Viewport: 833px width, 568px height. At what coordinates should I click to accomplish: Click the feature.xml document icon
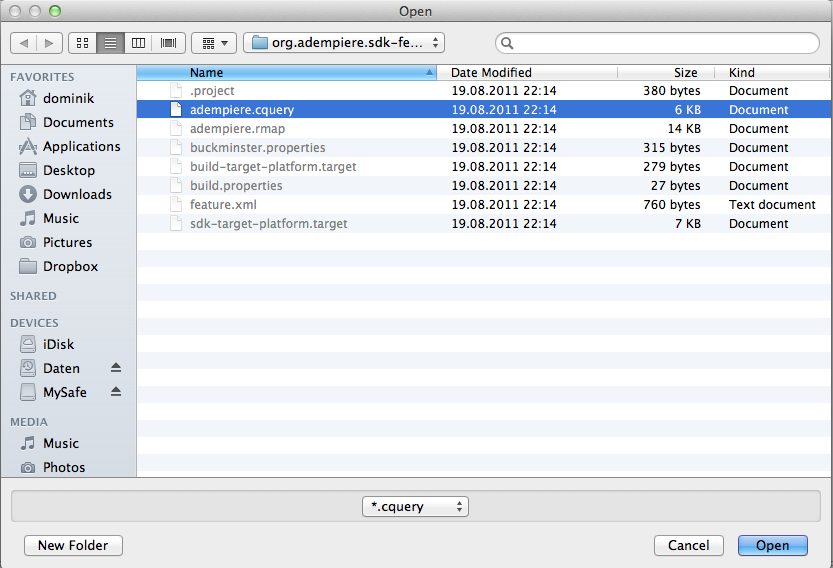coord(176,205)
